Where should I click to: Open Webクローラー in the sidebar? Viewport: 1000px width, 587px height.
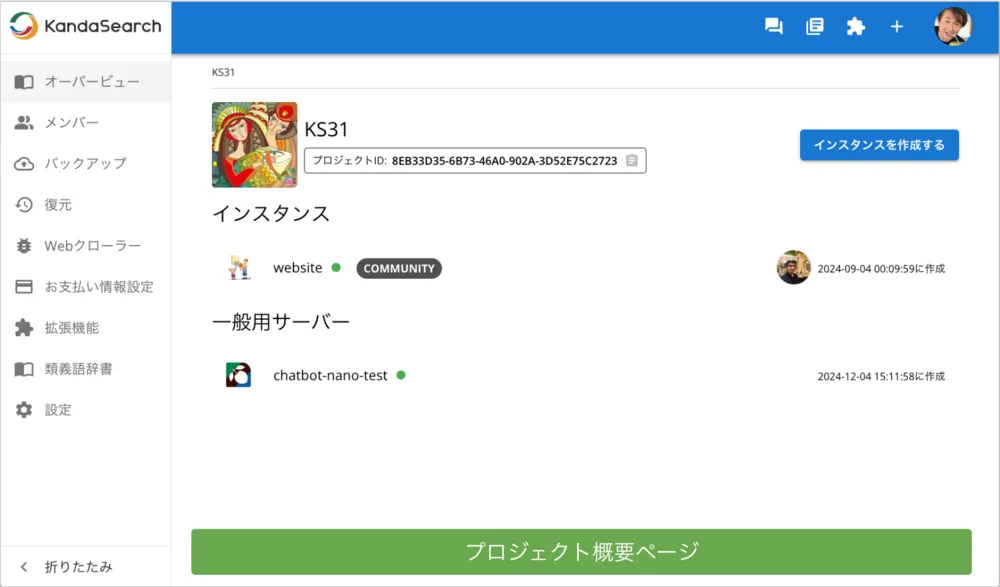point(85,246)
